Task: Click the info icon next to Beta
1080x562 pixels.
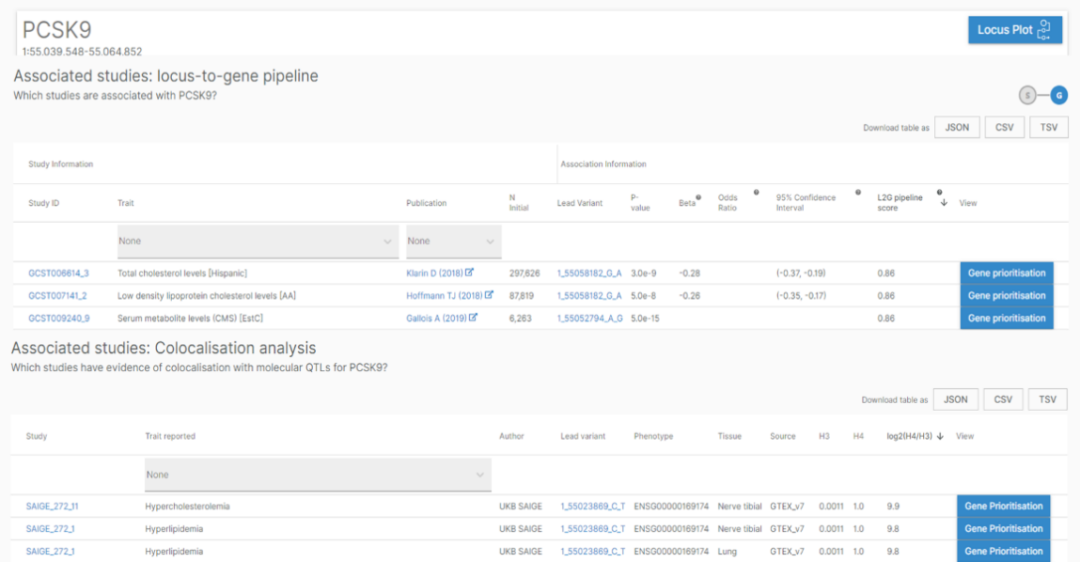Action: 697,196
